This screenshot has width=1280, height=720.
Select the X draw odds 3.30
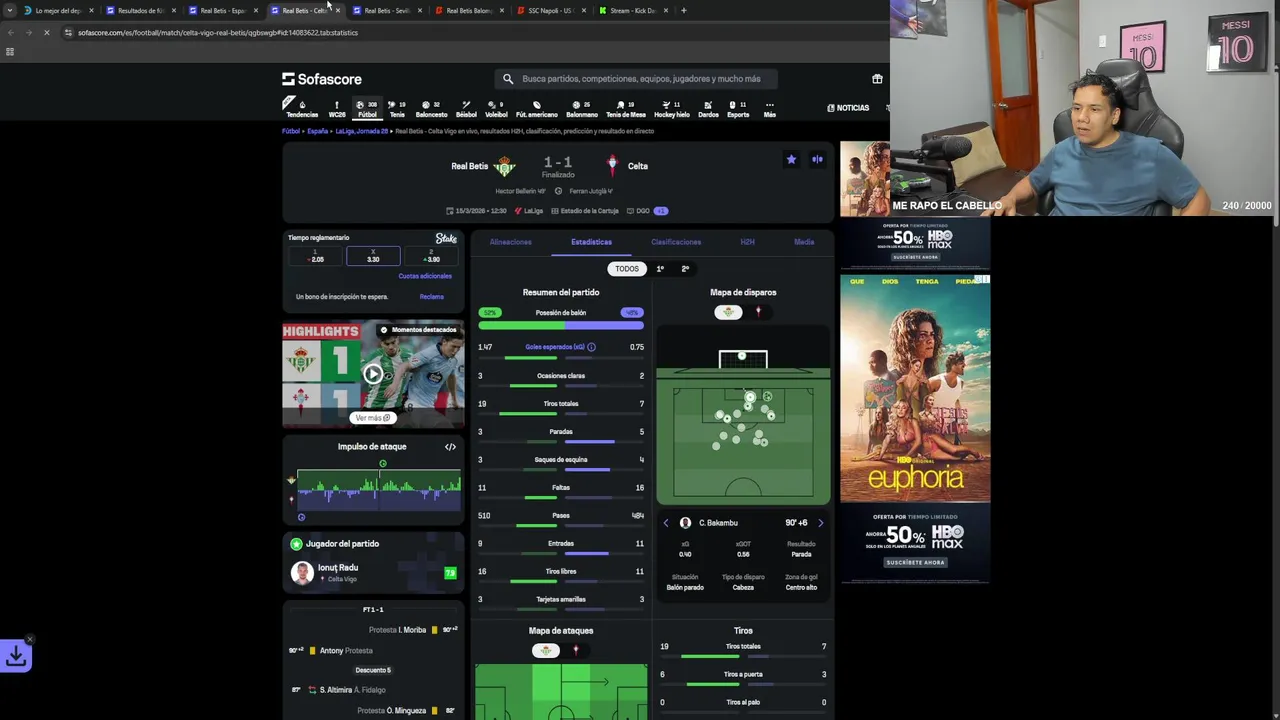click(x=373, y=257)
